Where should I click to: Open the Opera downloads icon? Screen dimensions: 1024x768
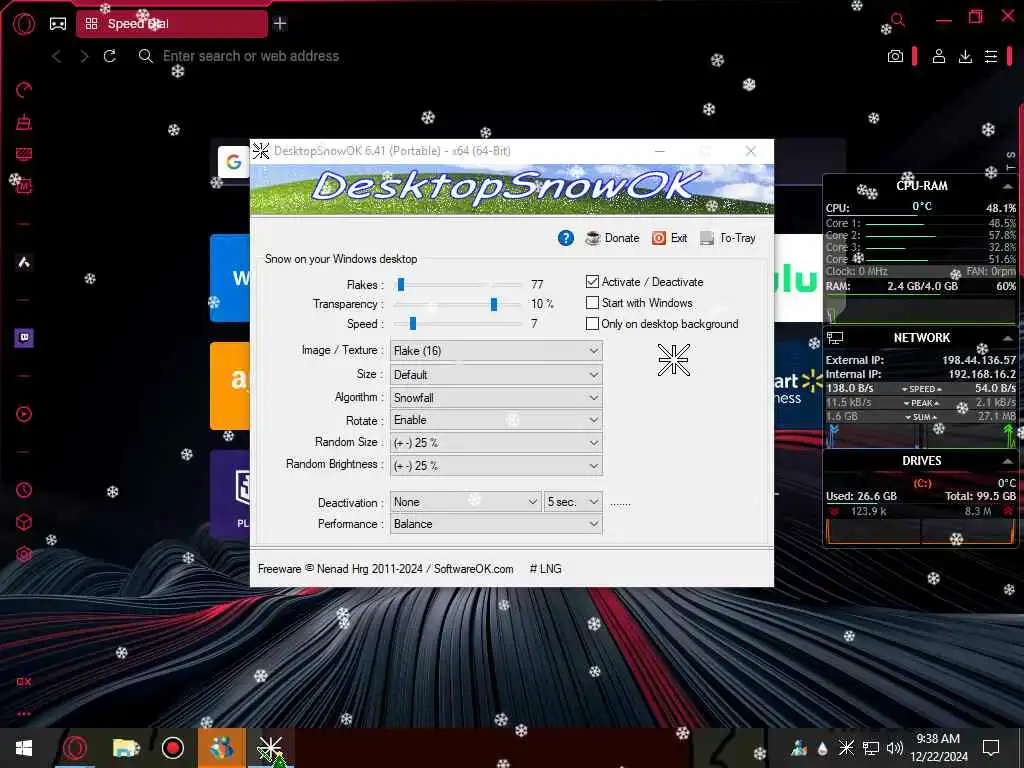965,56
